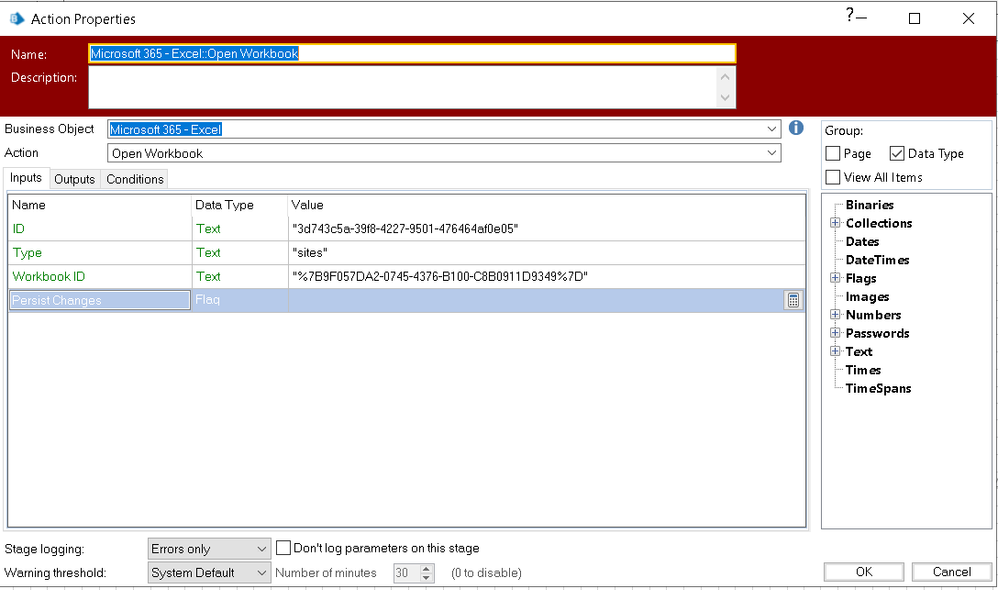
Task: Click the Workbook ID value cell
Action: pos(547,277)
